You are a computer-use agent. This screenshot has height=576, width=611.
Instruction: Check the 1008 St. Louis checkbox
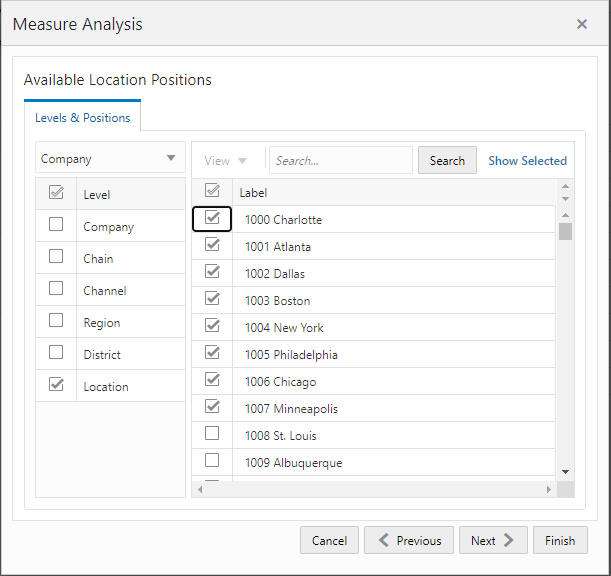[212, 433]
